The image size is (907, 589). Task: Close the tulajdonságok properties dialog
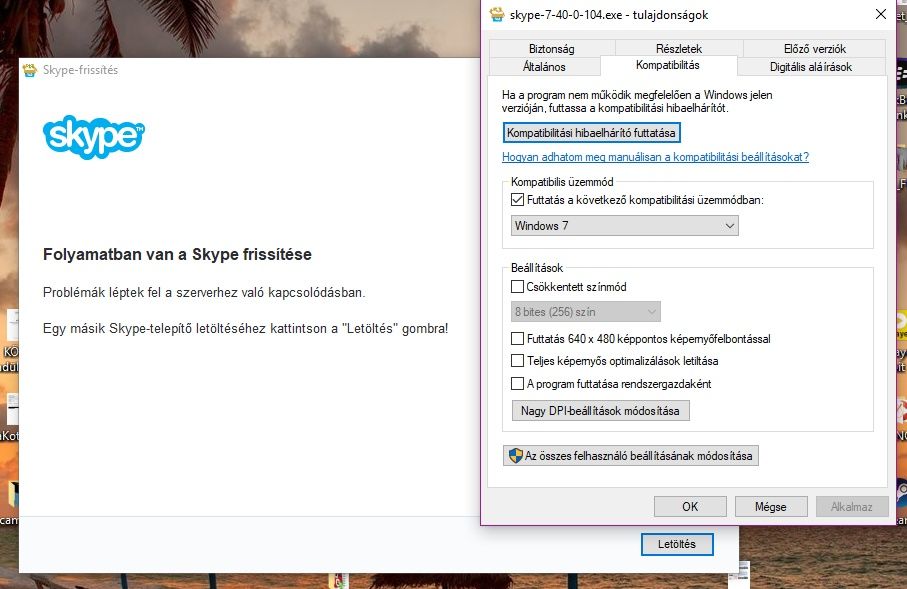[x=880, y=14]
